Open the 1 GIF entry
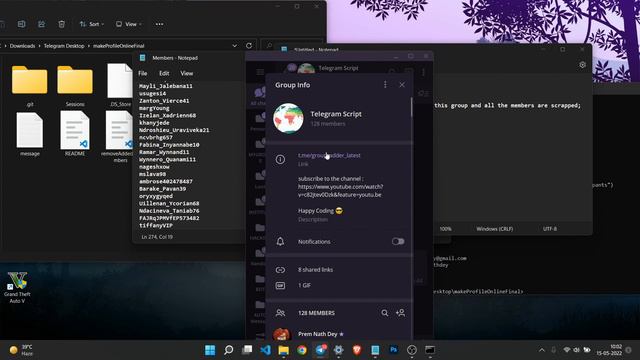Viewport: 640px width, 360px height. [304, 285]
